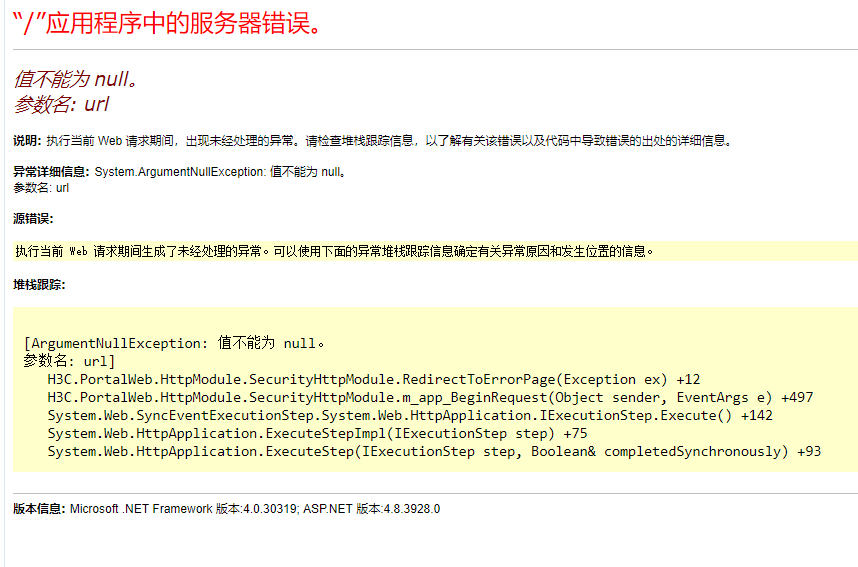The height and width of the screenshot is (567, 858).
Task: Click the bold '说明:' label
Action: pos(28,141)
